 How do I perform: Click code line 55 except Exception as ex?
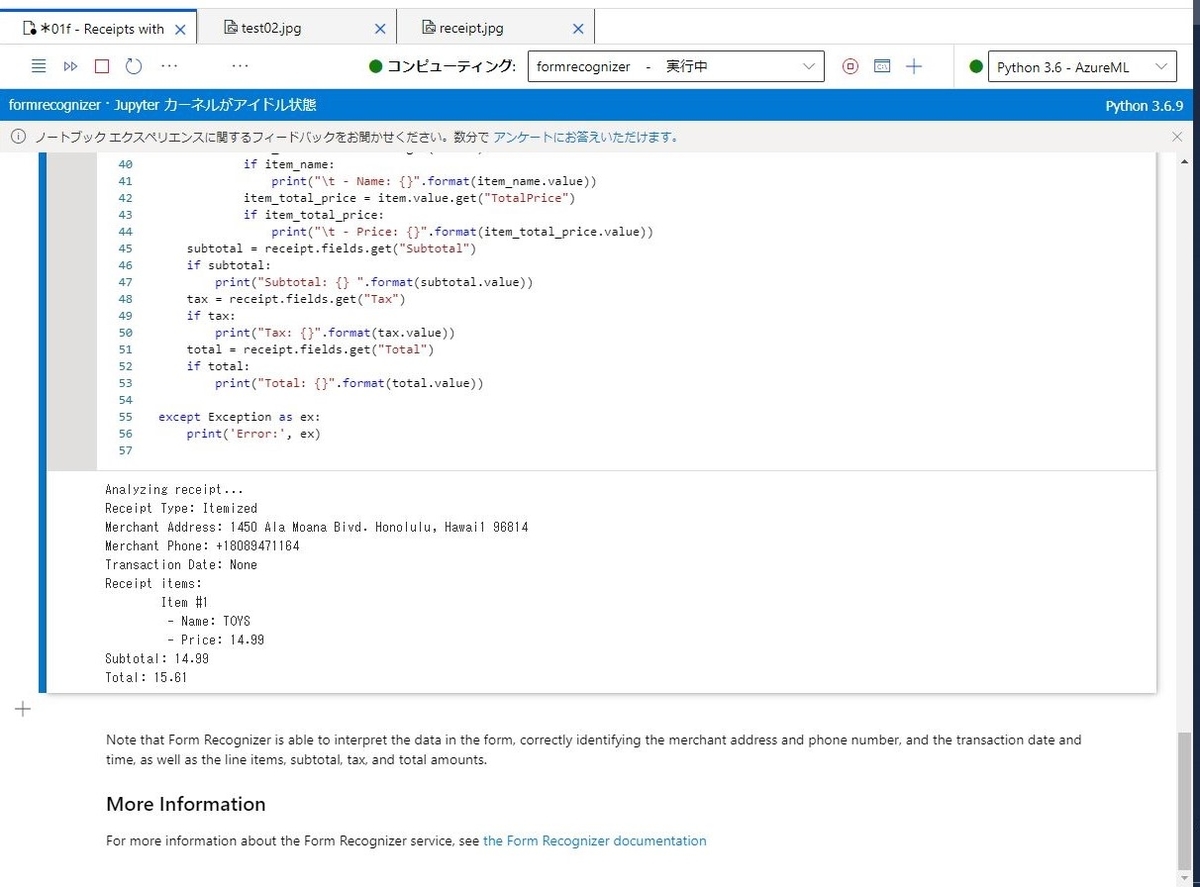[239, 416]
